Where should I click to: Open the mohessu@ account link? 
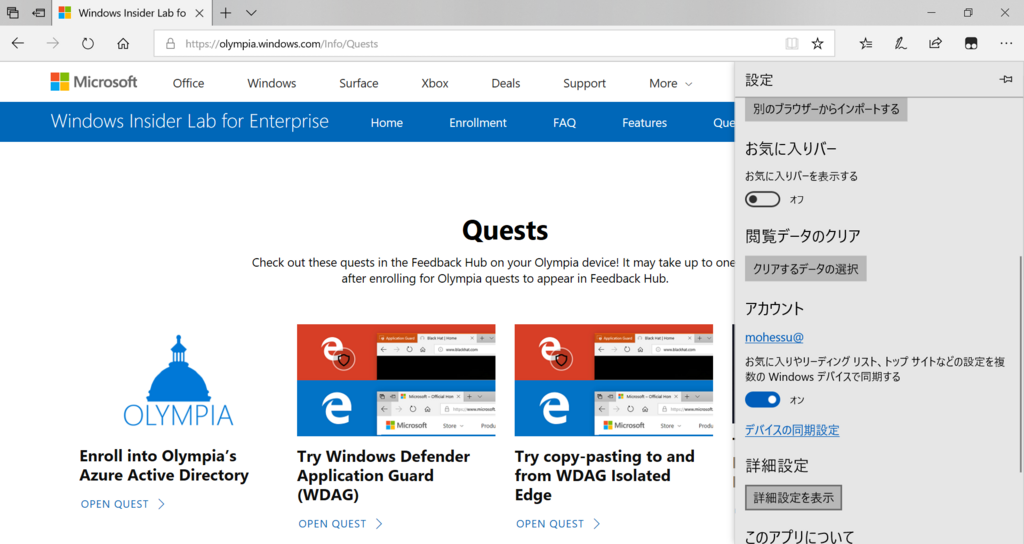(x=774, y=338)
